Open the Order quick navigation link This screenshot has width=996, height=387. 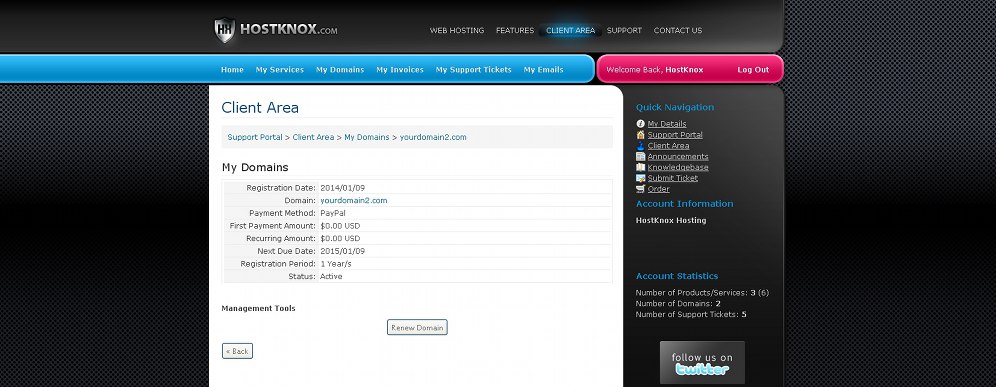[x=659, y=189]
